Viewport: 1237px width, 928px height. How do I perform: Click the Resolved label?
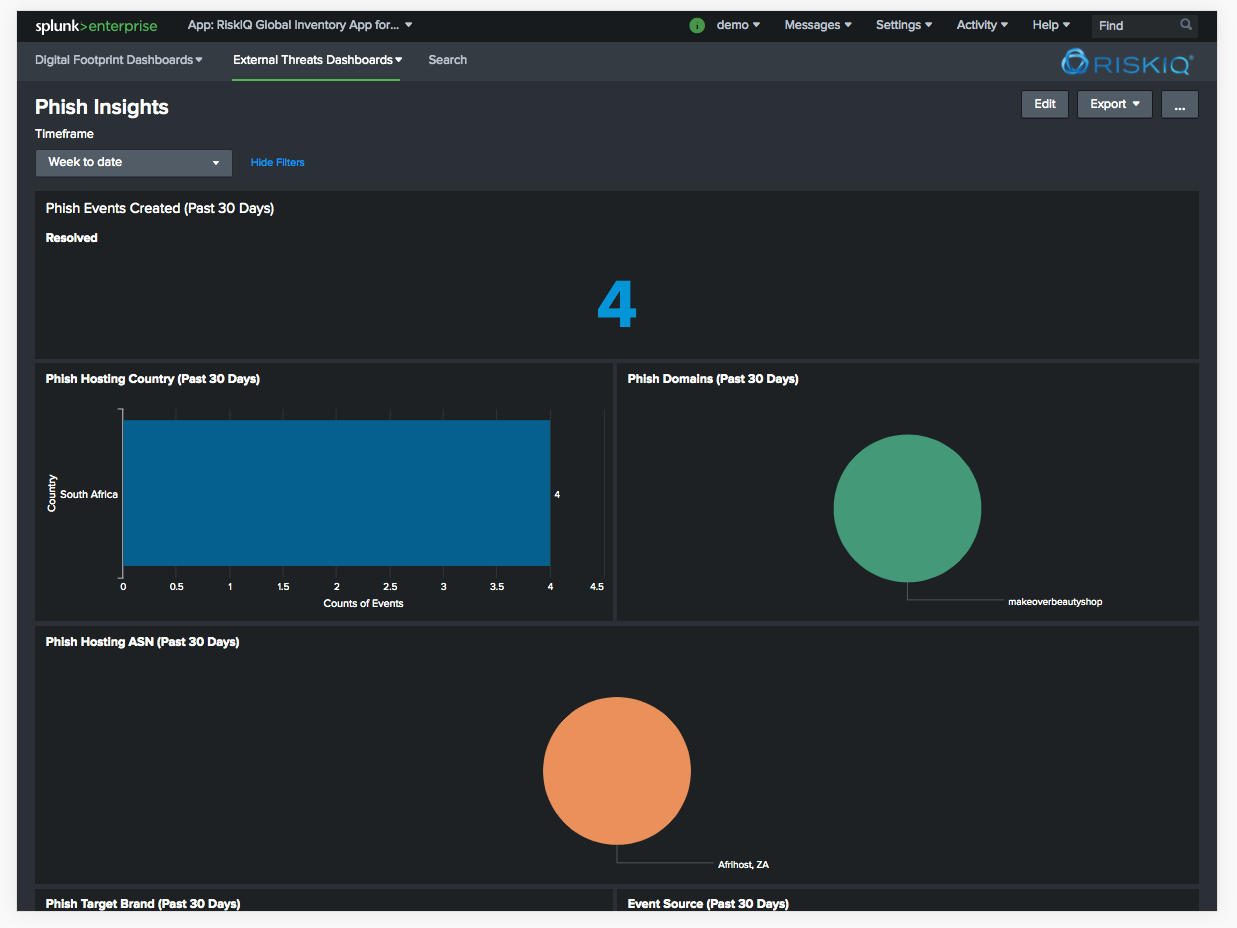click(x=72, y=238)
